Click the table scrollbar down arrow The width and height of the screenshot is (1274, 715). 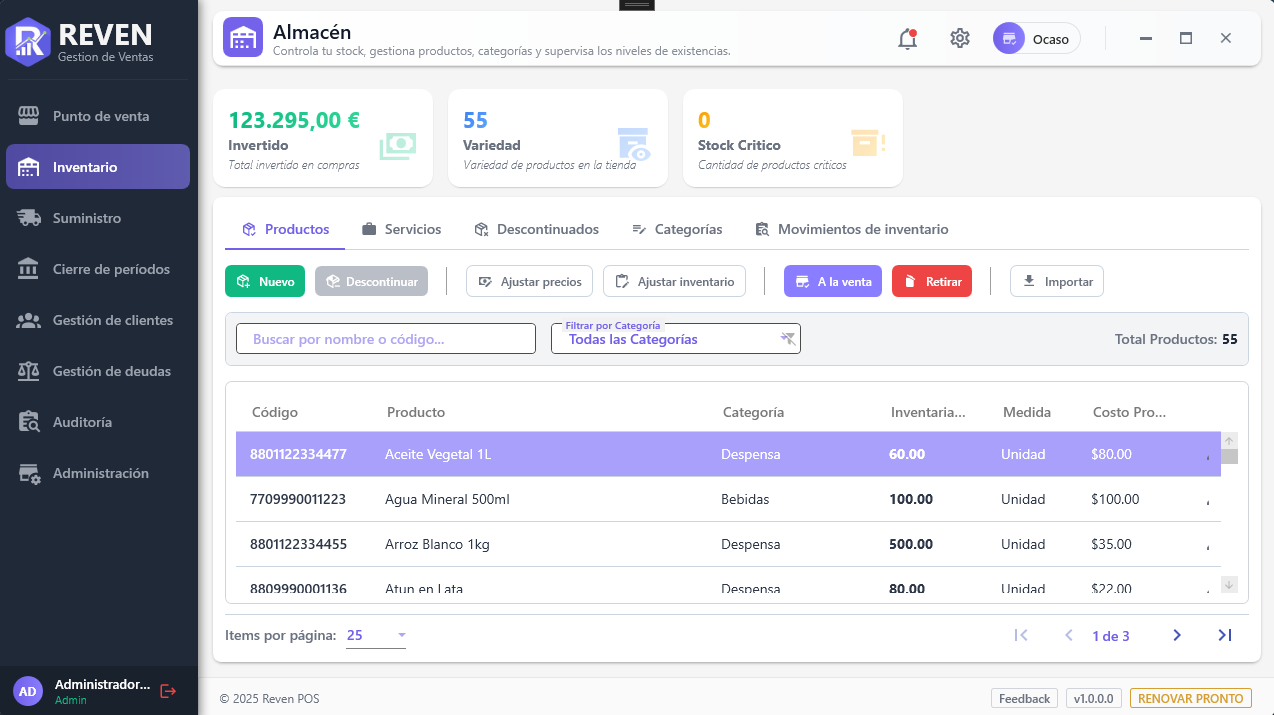(1229, 584)
